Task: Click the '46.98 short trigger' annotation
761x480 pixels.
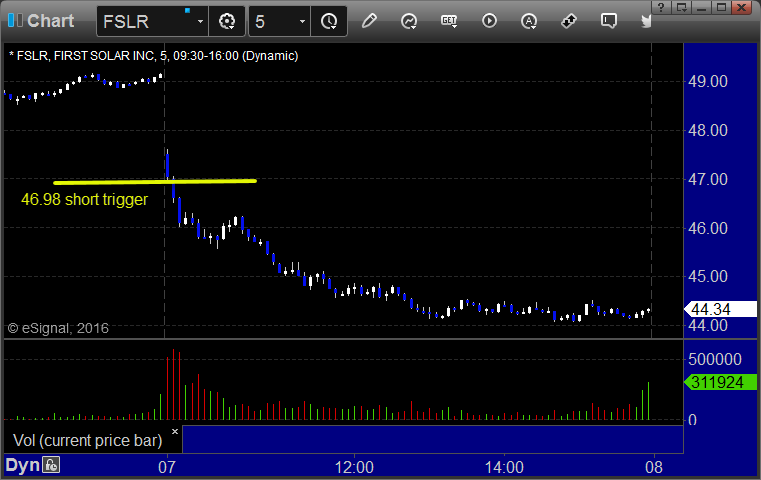Action: tap(84, 199)
